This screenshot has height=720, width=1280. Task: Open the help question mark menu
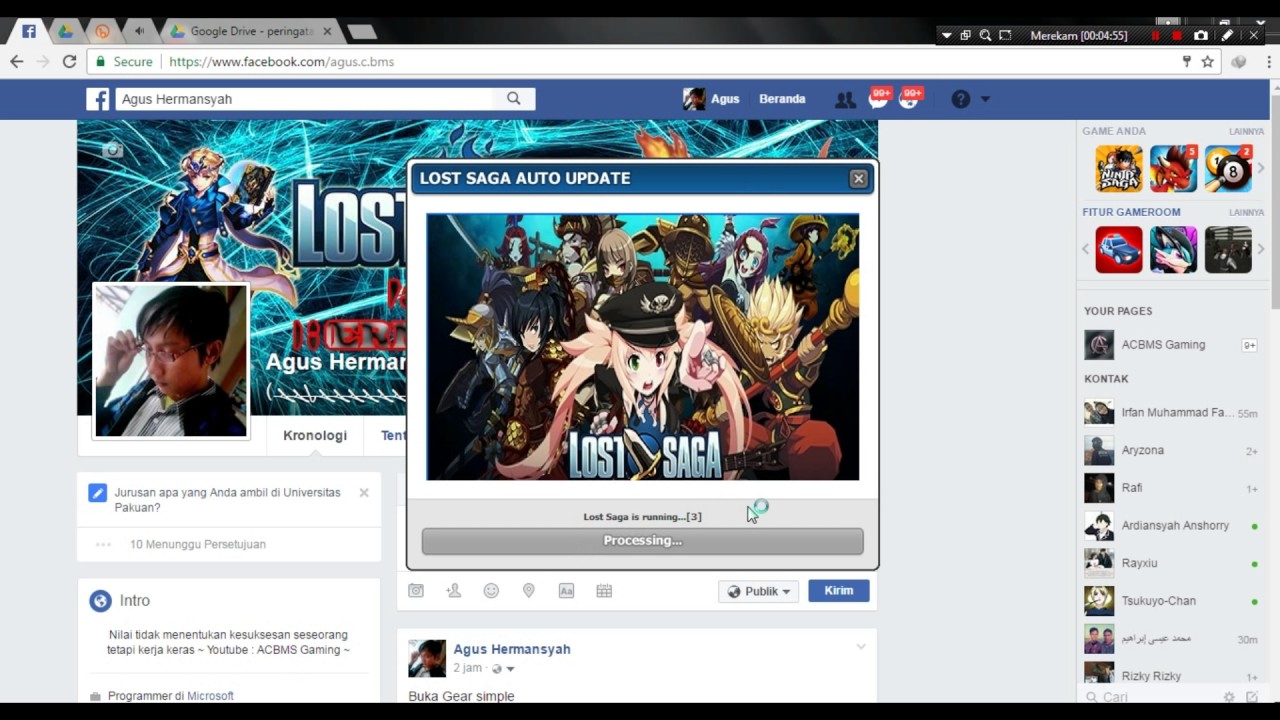(961, 99)
